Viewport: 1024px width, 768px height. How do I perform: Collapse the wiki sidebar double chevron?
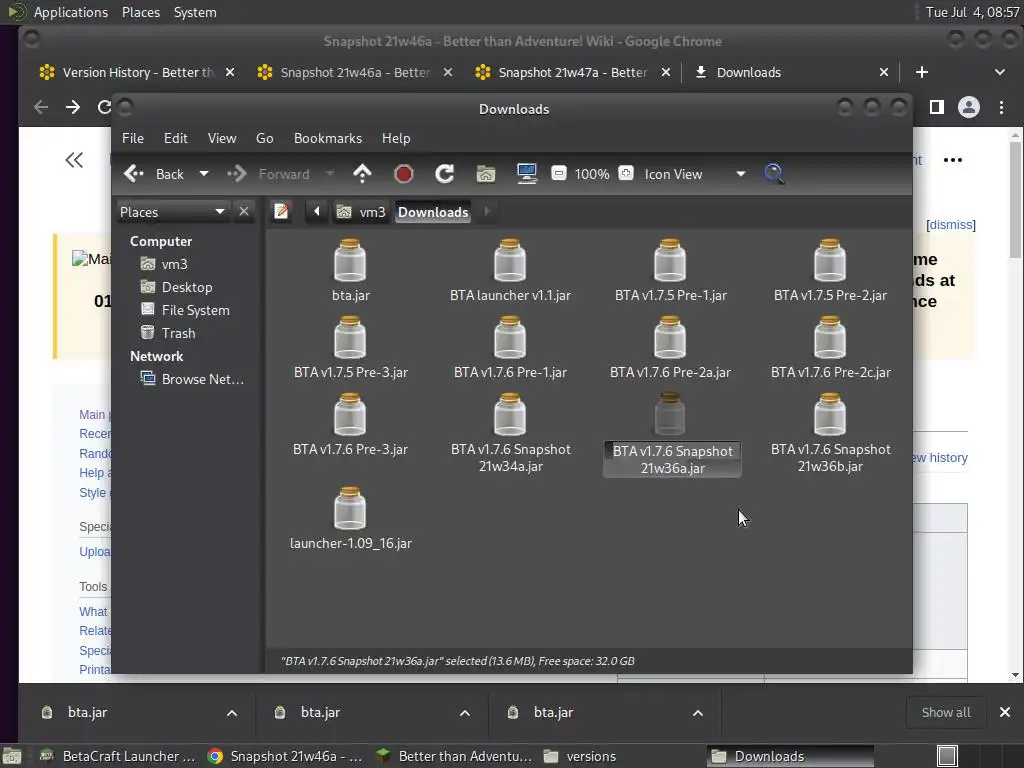click(74, 160)
